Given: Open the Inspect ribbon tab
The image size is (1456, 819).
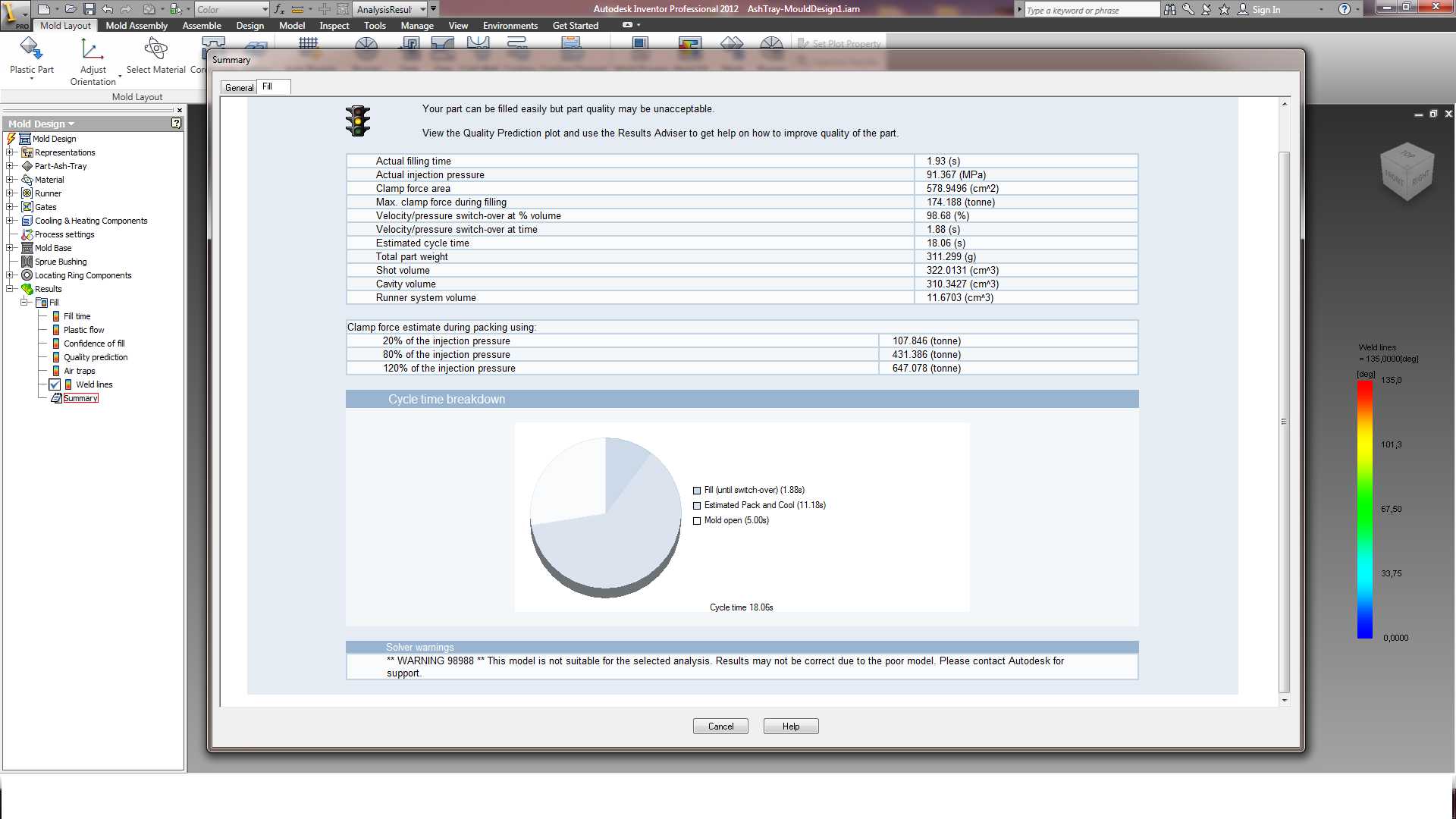Looking at the screenshot, I should tap(334, 25).
